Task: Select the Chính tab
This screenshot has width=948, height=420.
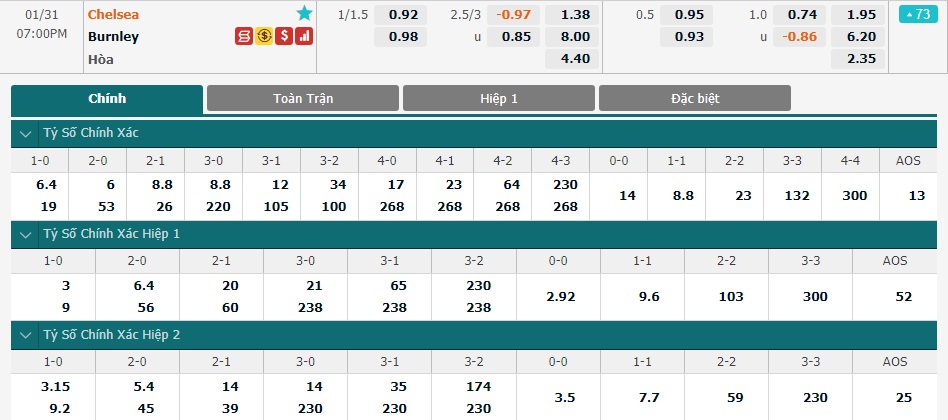Action: tap(107, 99)
